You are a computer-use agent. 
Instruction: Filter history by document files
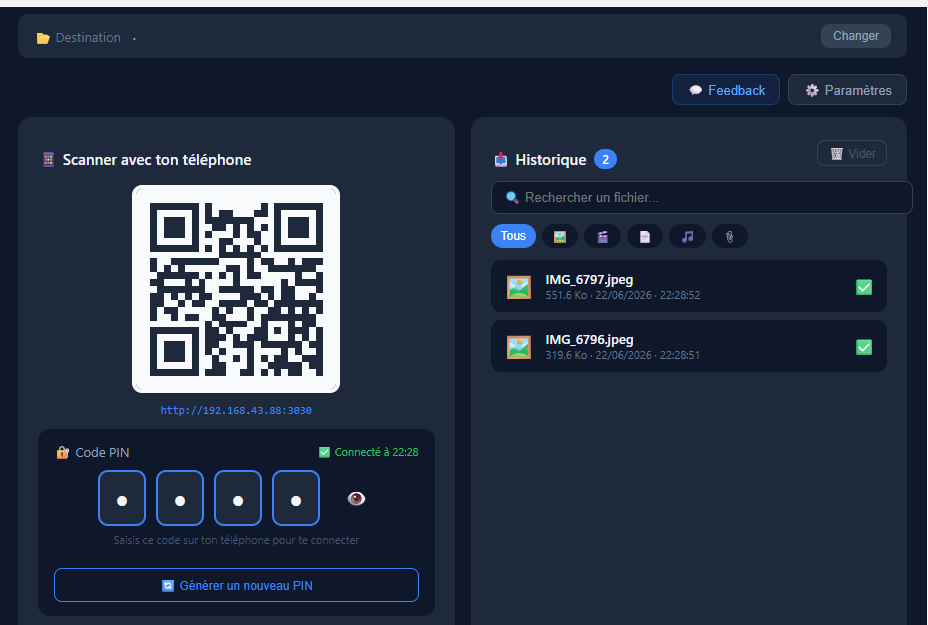645,236
